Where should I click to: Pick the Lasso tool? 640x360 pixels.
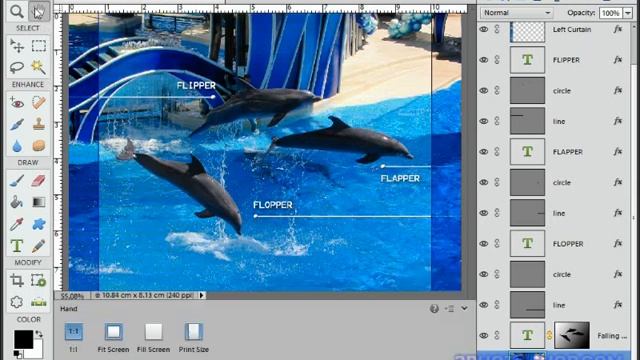click(17, 67)
